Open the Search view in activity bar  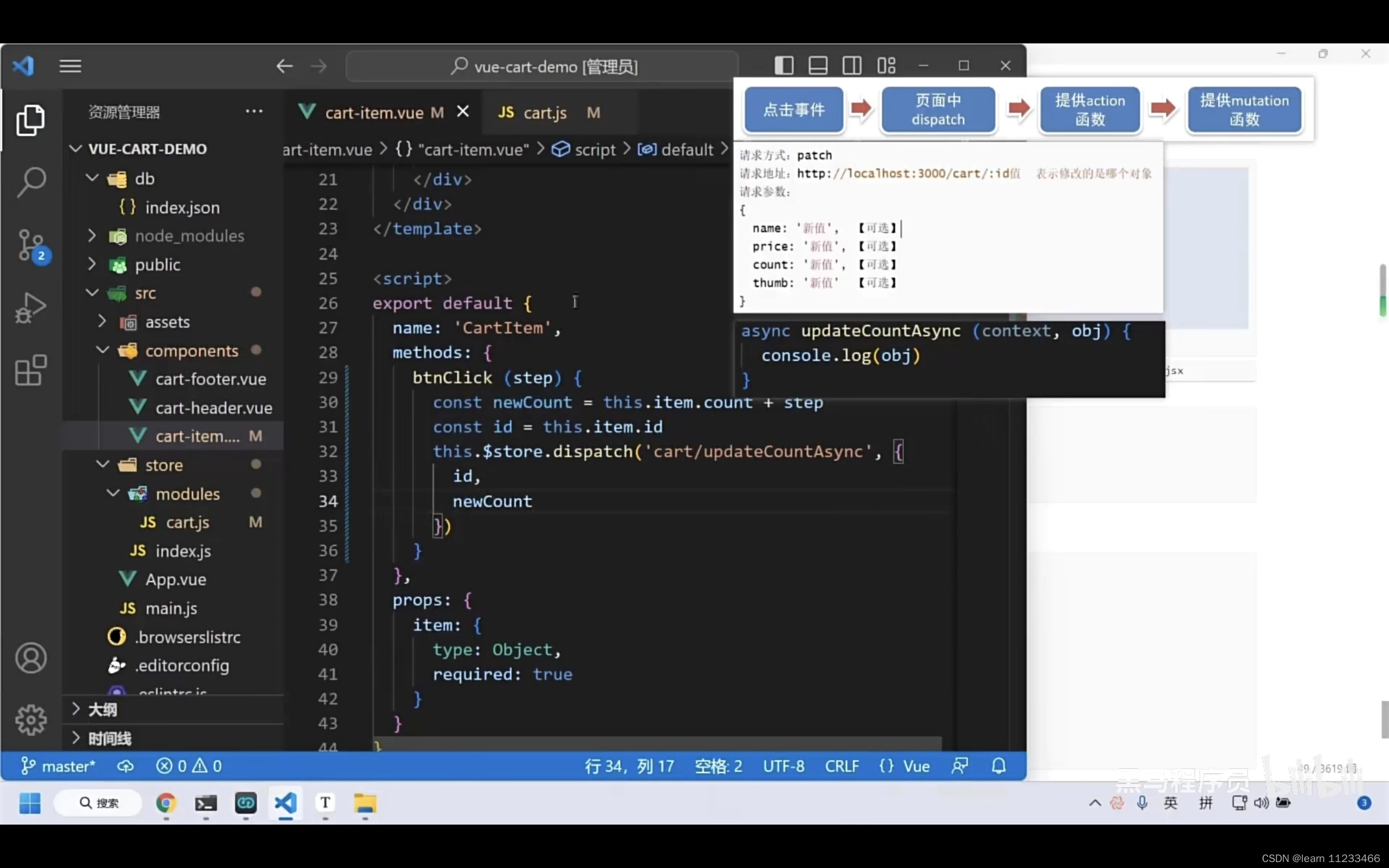pos(31,183)
